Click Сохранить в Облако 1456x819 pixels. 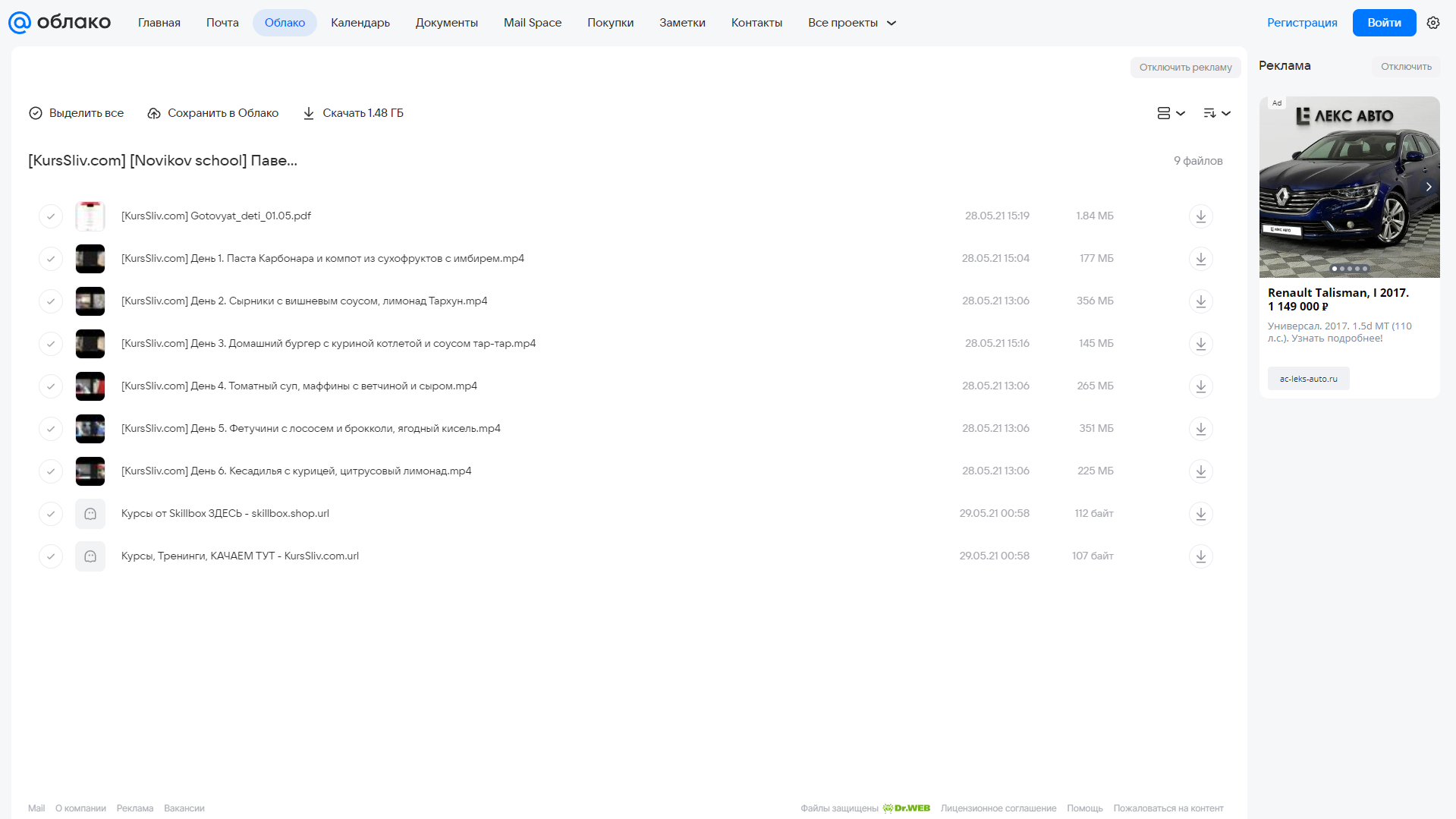213,113
